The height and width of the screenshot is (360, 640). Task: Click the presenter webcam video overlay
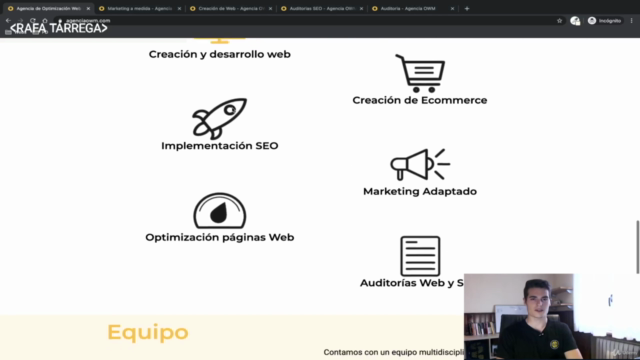(552, 317)
